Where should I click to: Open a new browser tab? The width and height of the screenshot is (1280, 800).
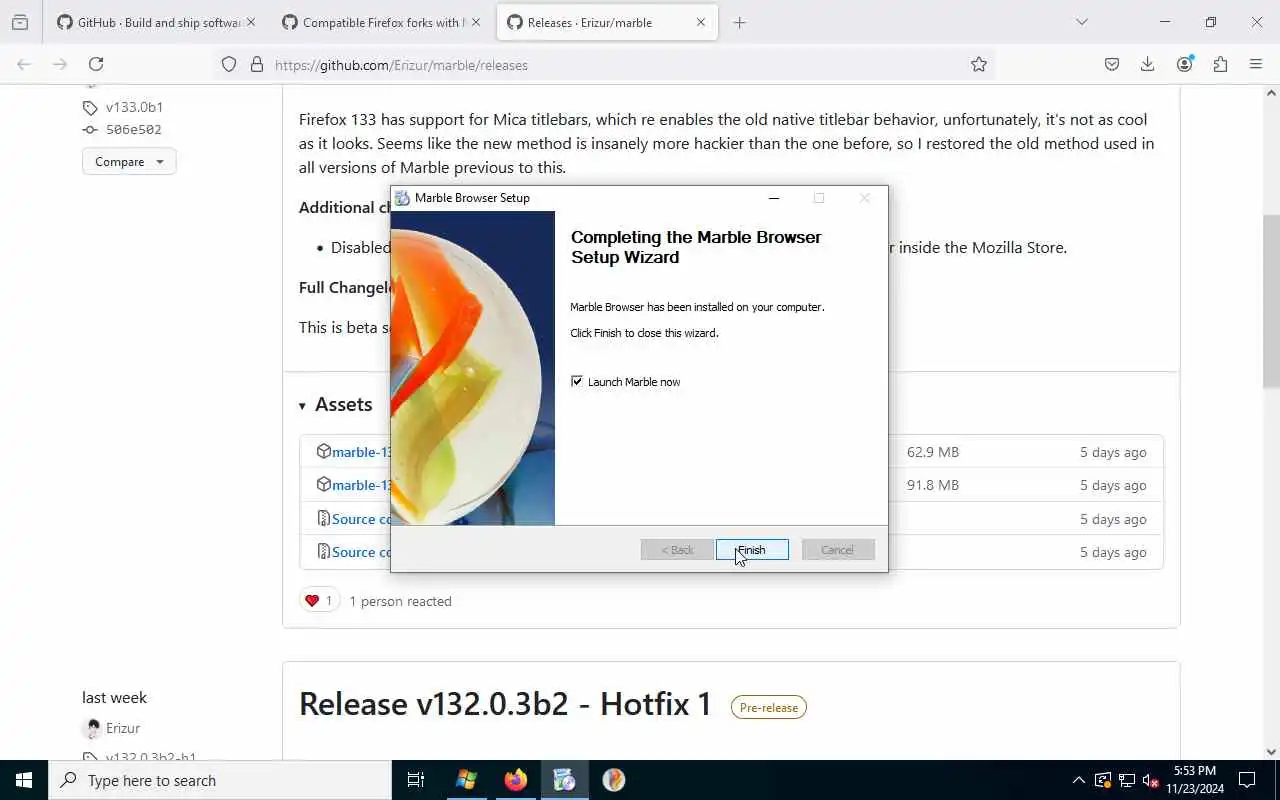(740, 22)
